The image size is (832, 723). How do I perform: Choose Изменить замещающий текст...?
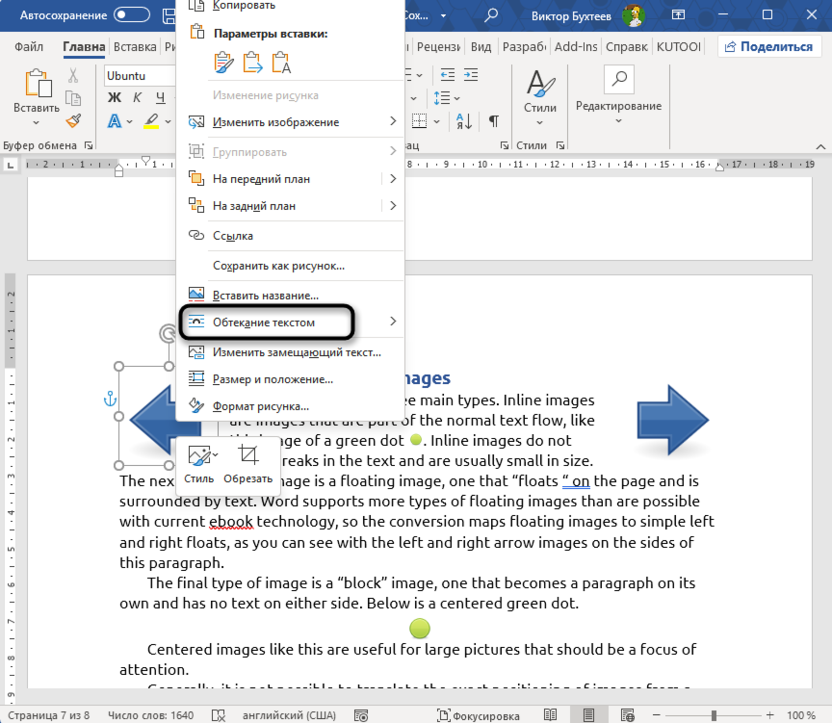(291, 352)
